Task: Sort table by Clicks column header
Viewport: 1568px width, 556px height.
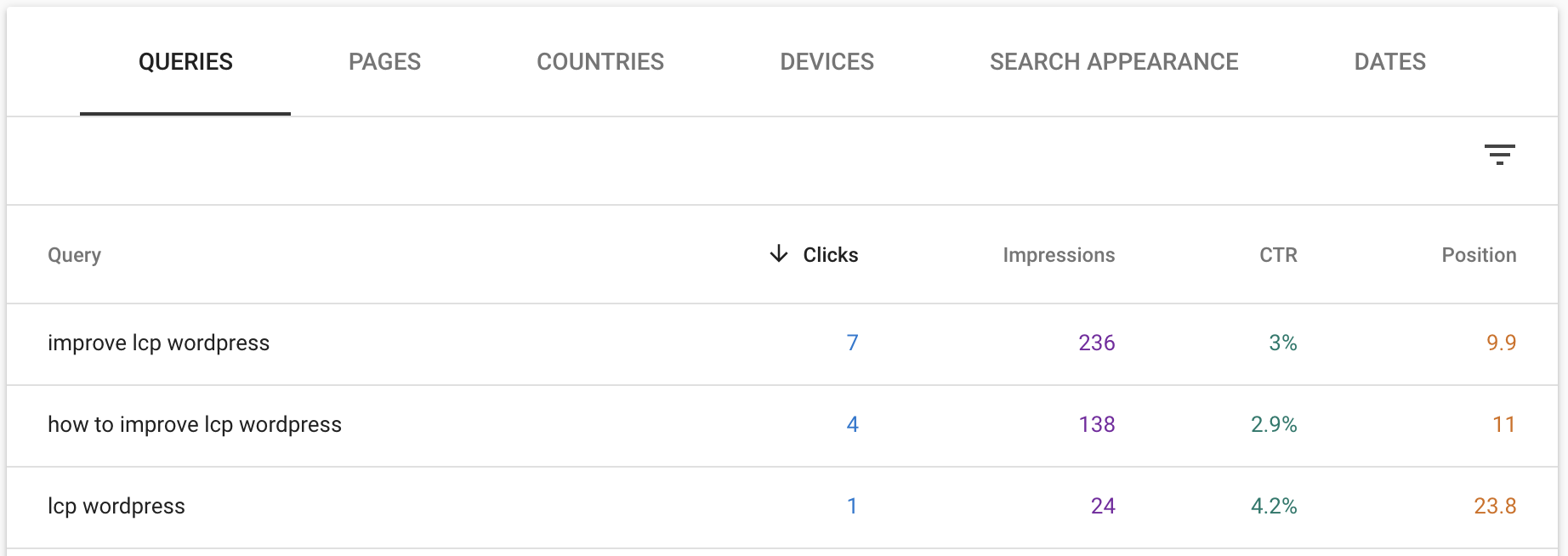Action: pos(830,255)
